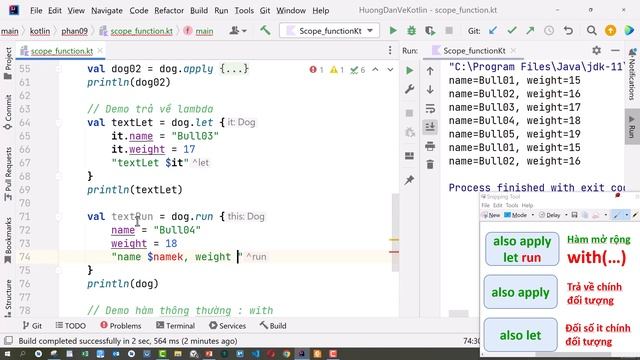The height and width of the screenshot is (360, 640).
Task: Click Git push arrow icon
Action: (530, 31)
